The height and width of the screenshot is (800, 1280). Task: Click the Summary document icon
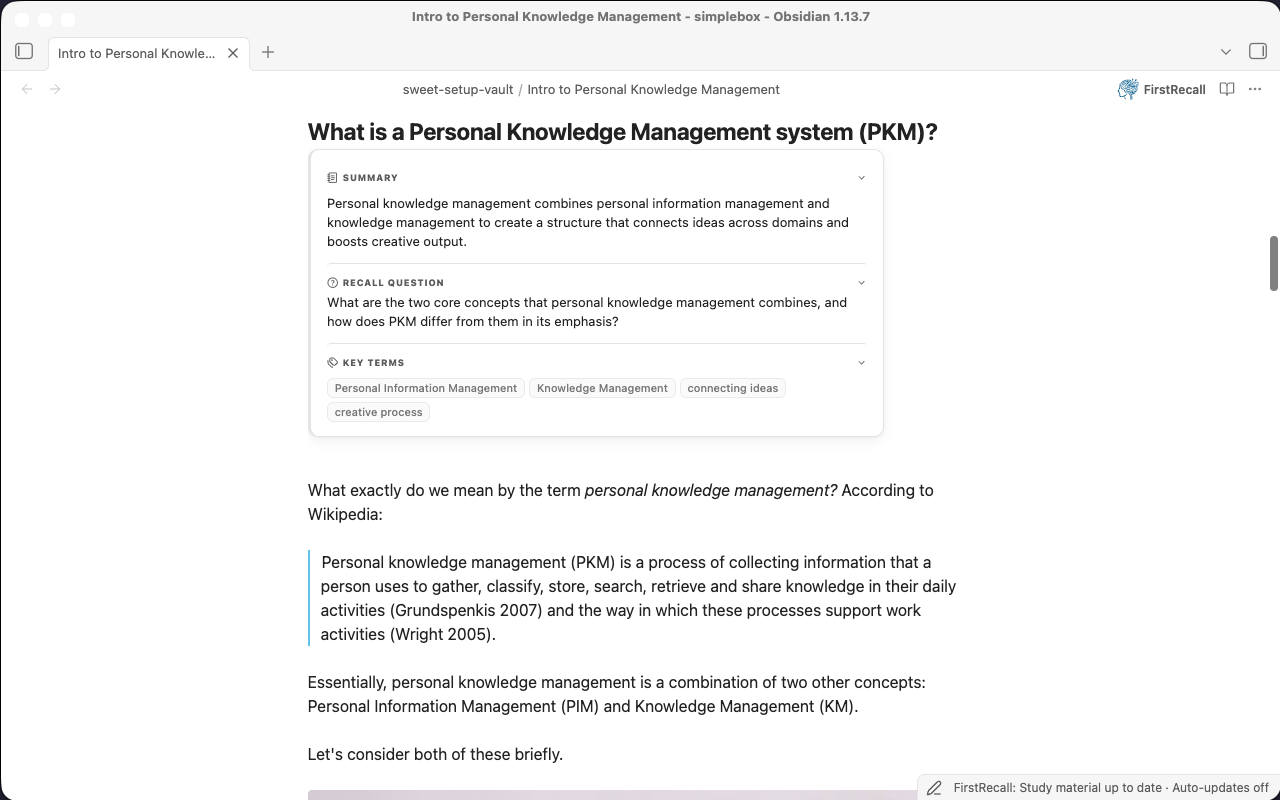pos(332,178)
